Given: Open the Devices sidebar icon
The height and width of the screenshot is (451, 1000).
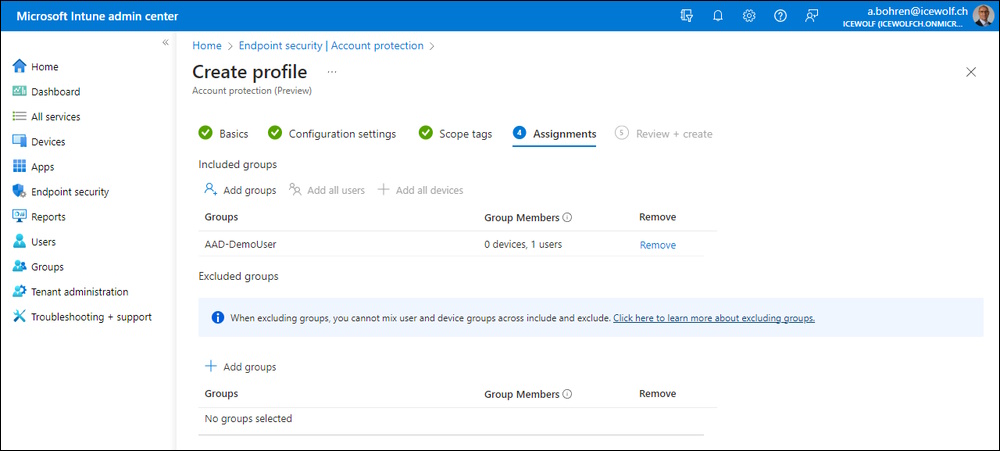Looking at the screenshot, I should (x=19, y=142).
